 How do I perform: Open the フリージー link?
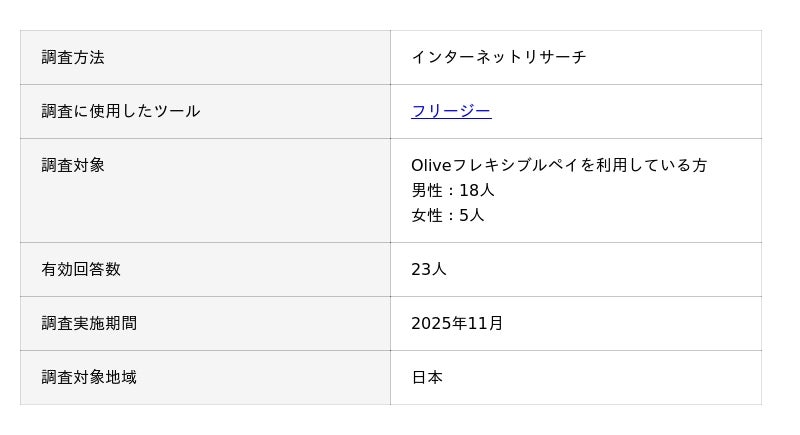(451, 111)
